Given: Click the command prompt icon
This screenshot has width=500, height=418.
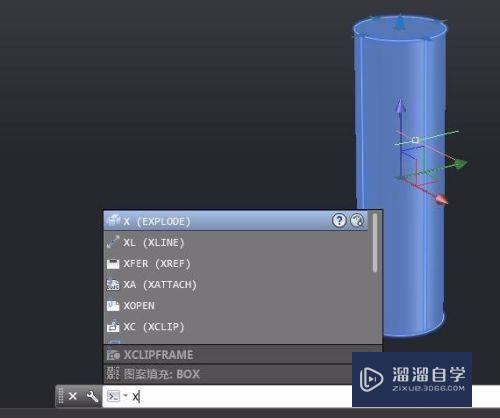Looking at the screenshot, I should [113, 396].
